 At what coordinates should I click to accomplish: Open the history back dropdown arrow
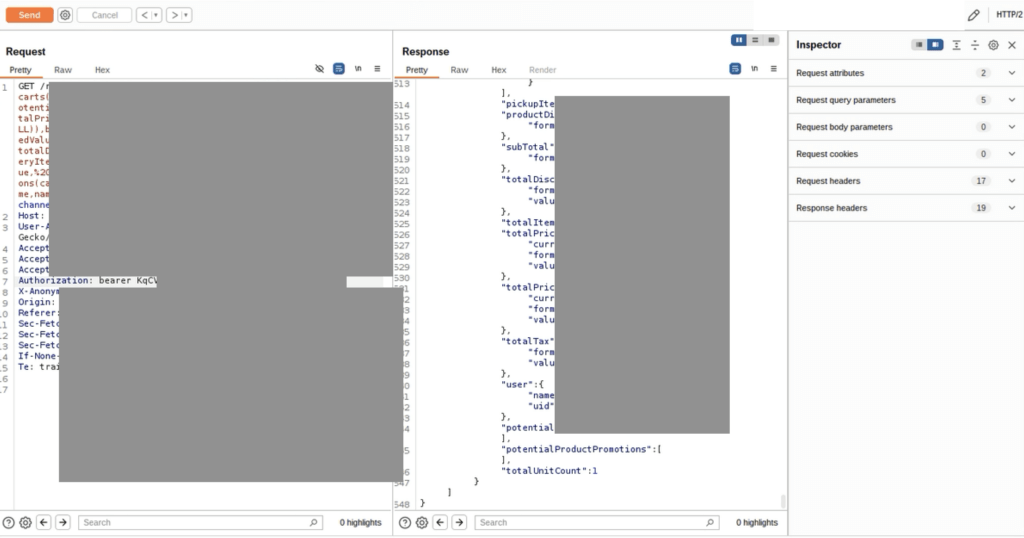tap(156, 15)
